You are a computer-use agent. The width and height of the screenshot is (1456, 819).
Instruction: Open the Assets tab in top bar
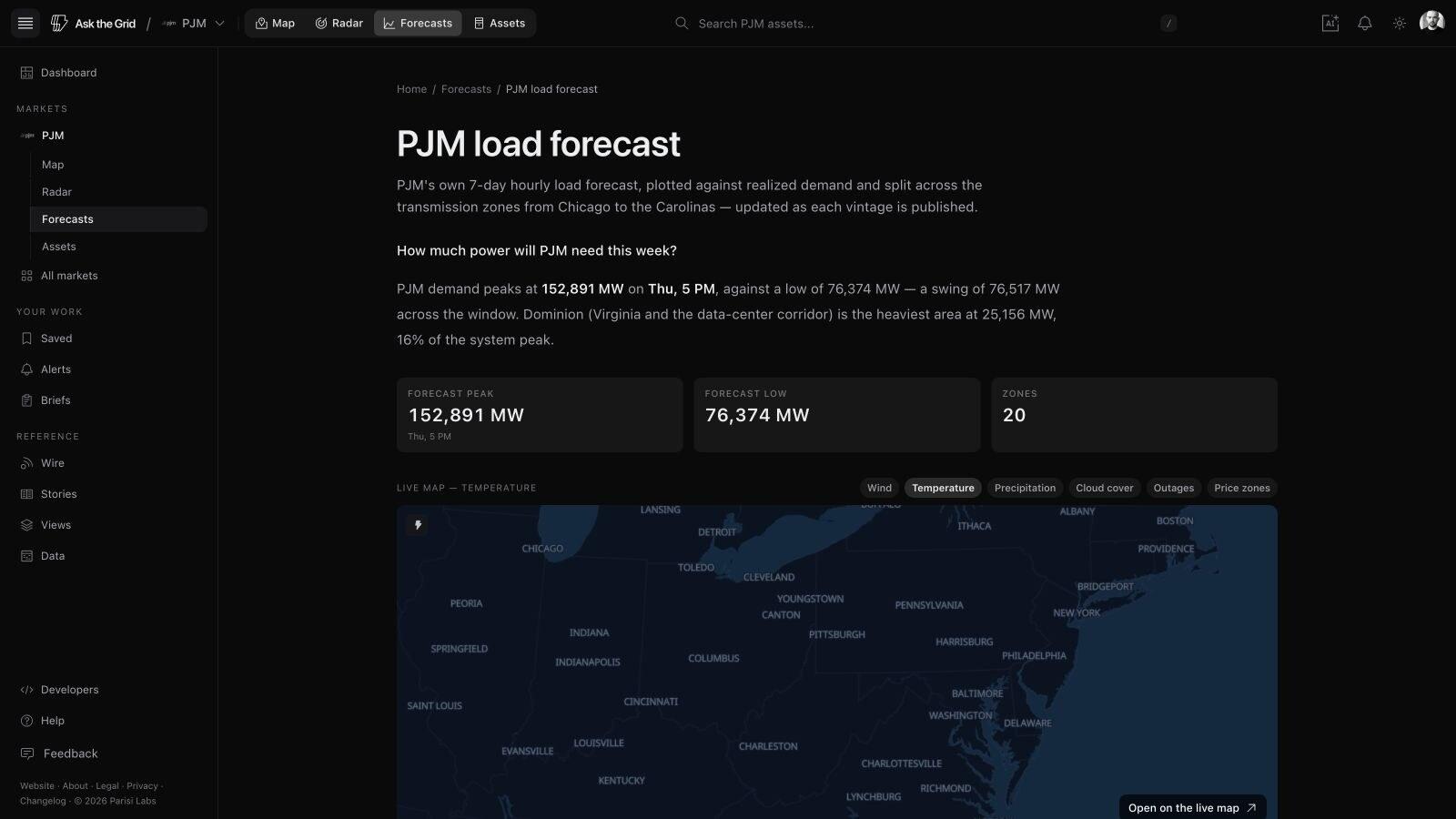[500, 24]
